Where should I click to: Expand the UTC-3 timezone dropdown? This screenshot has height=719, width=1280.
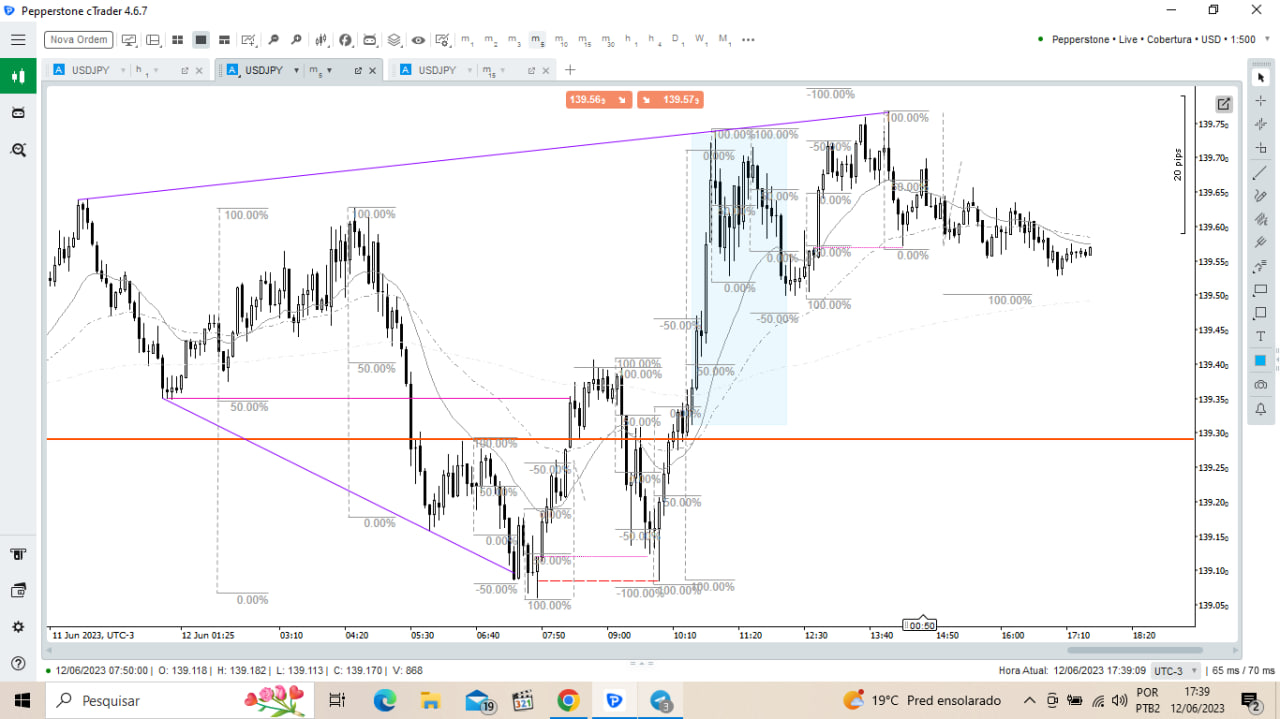tap(1167, 671)
